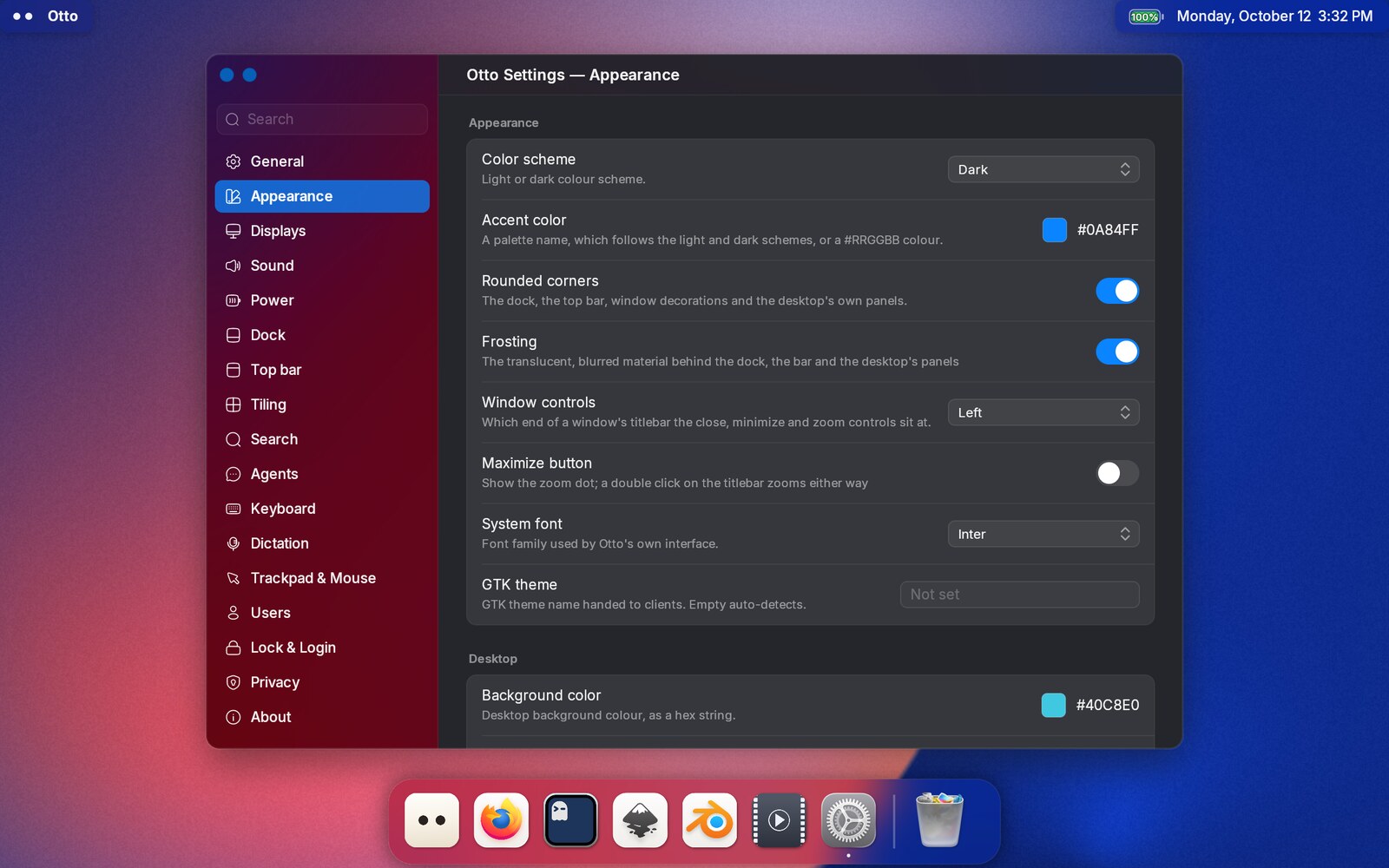Open the Trash in the dock
The image size is (1389, 868).
click(x=939, y=820)
